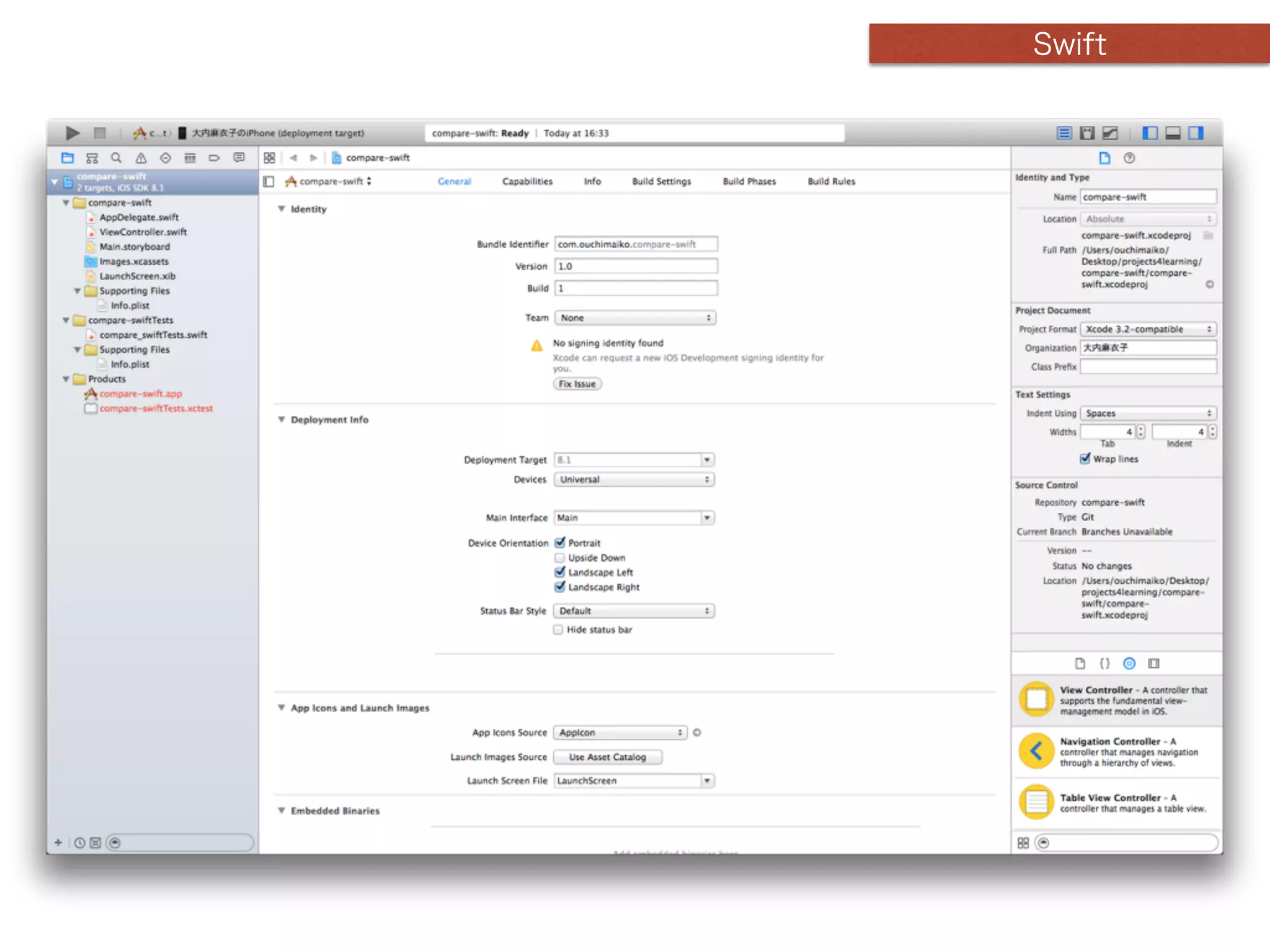Switch to the Capabilities tab

tap(527, 182)
